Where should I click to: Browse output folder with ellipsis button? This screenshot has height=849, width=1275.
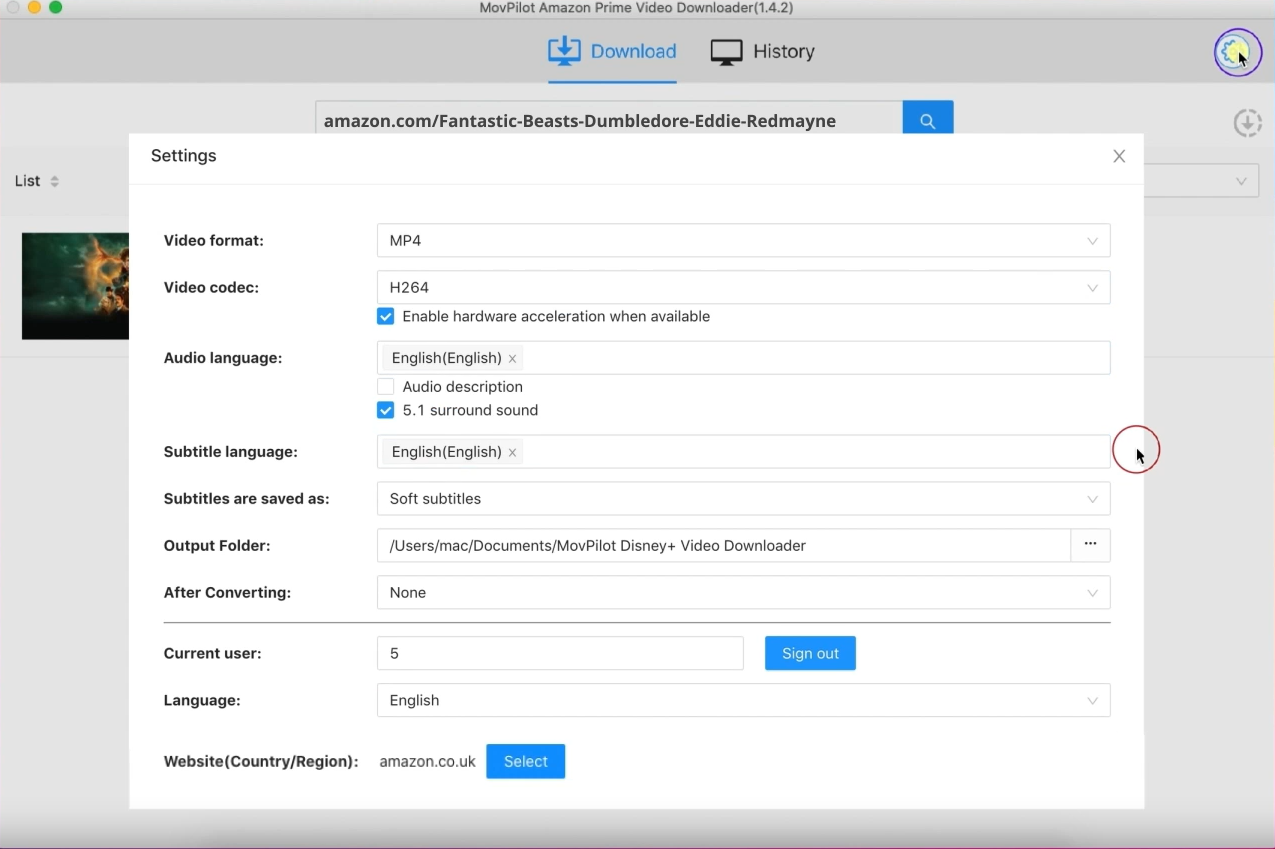pos(1090,545)
